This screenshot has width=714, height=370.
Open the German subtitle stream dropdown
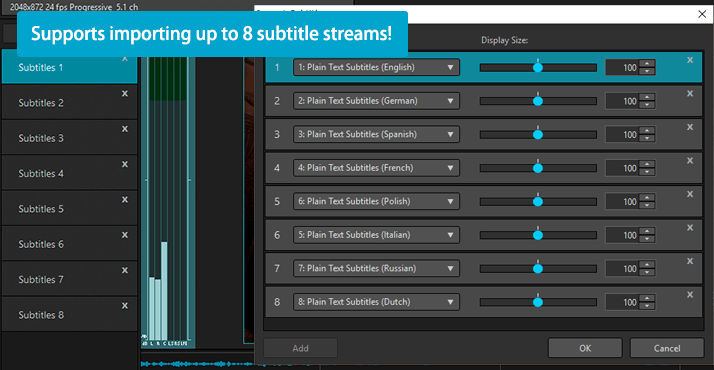click(376, 101)
